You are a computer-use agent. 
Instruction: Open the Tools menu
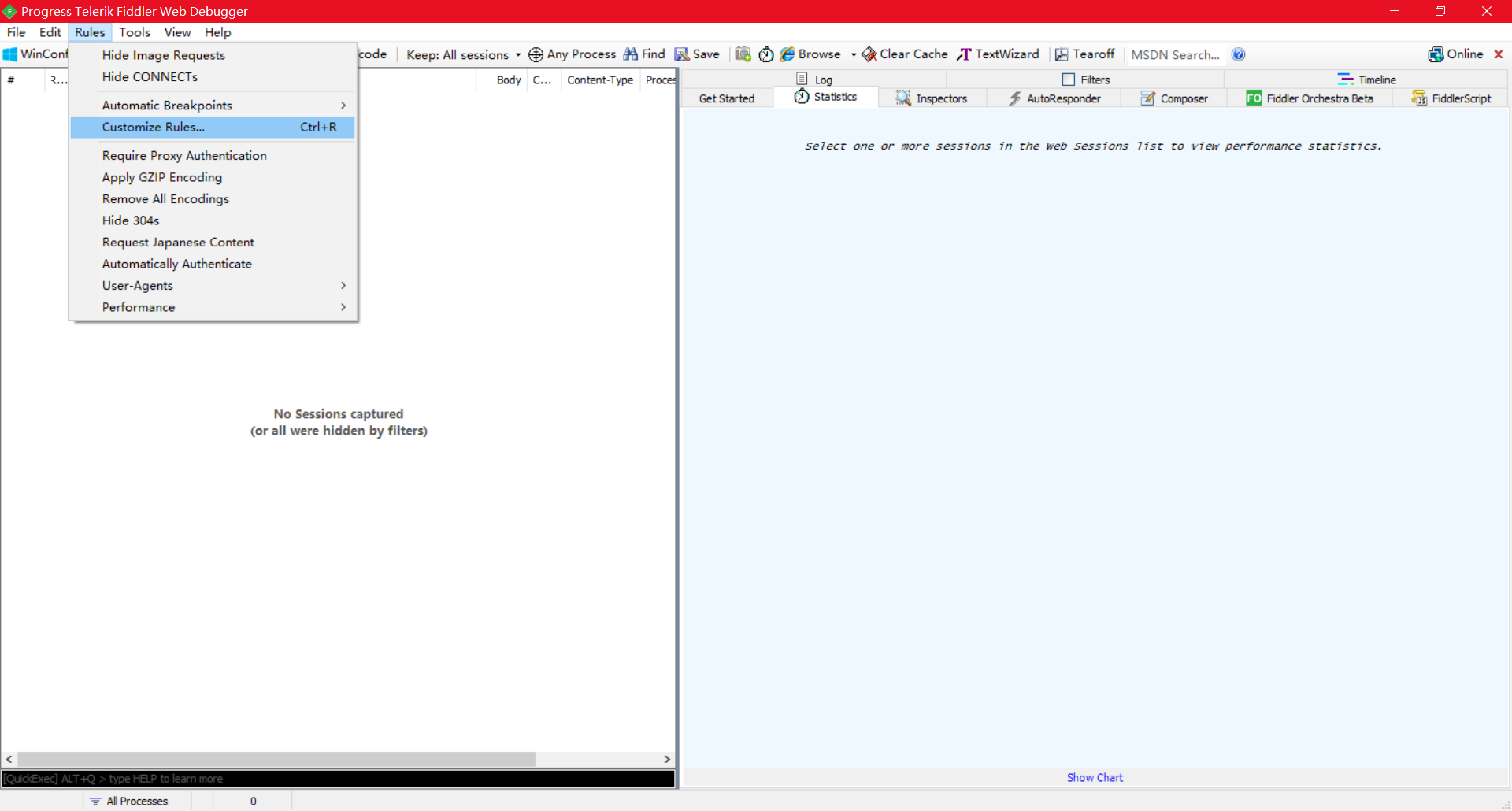(x=135, y=32)
